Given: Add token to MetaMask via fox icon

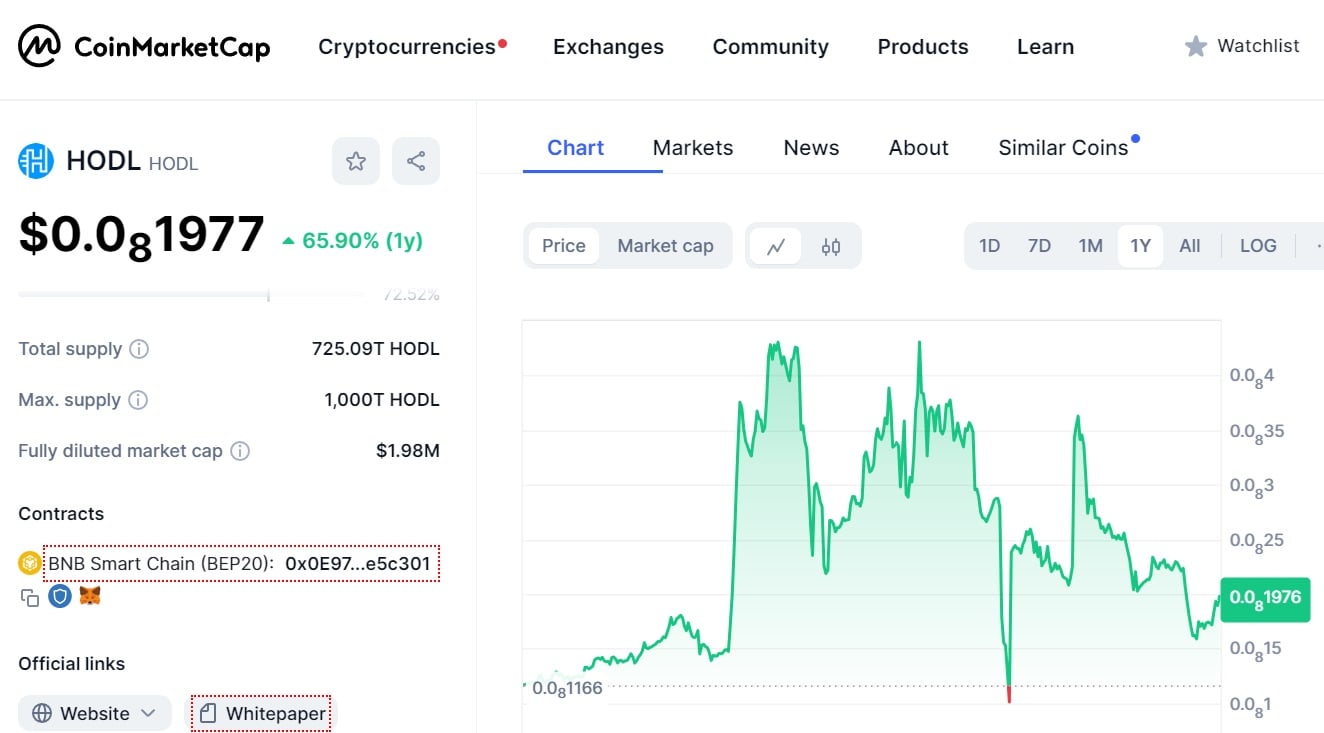Looking at the screenshot, I should click(89, 596).
